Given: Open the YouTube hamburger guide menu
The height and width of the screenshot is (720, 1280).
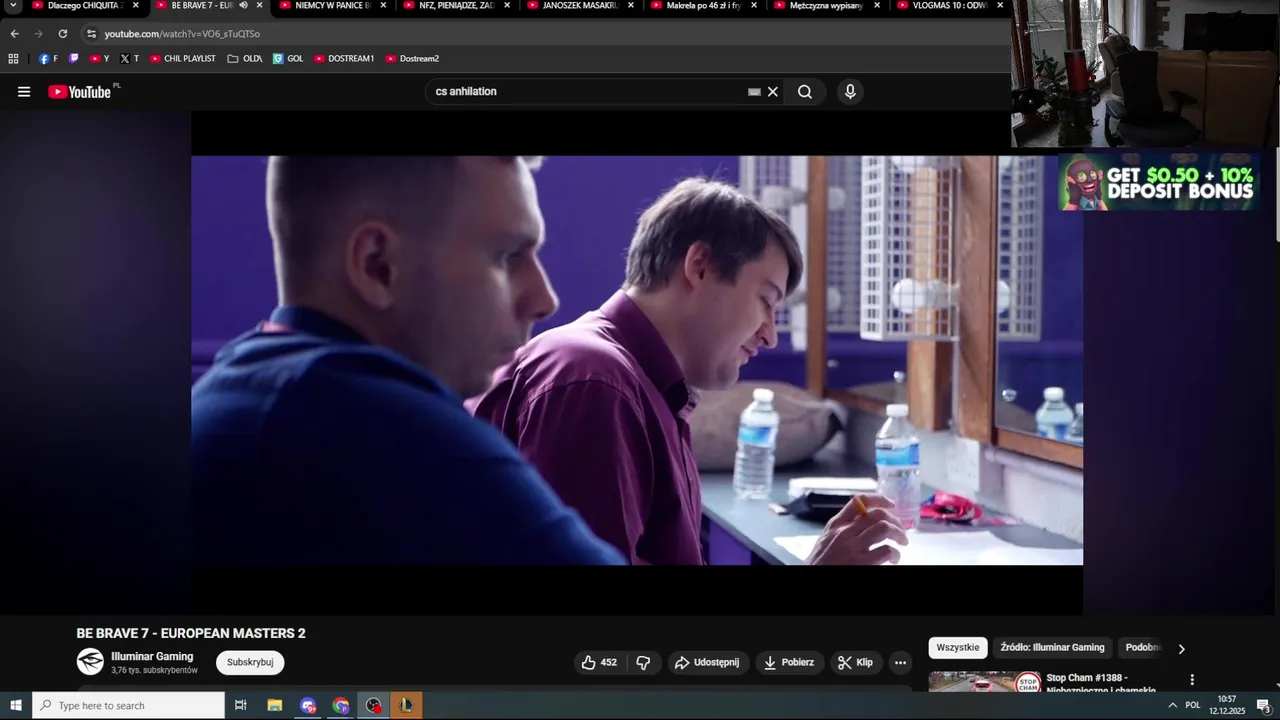Looking at the screenshot, I should click(x=24, y=92).
